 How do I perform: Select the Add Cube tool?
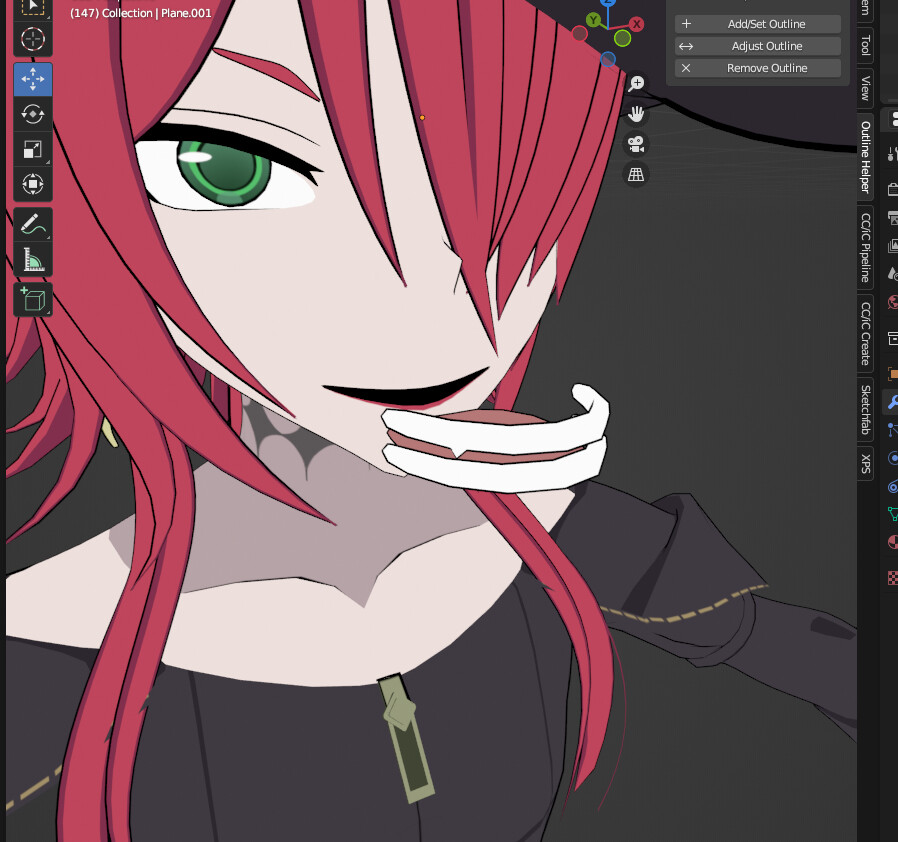tap(33, 299)
